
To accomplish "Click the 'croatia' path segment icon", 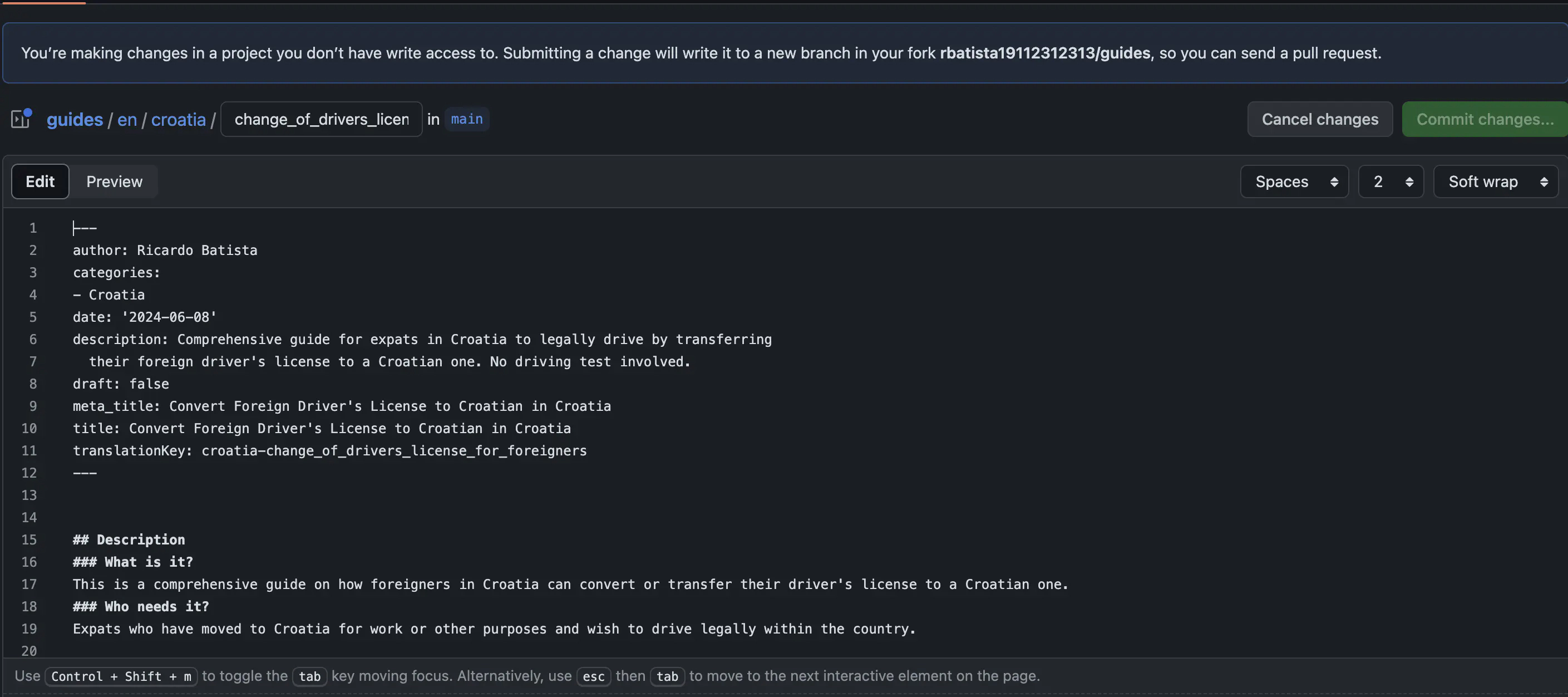I will click(x=178, y=119).
